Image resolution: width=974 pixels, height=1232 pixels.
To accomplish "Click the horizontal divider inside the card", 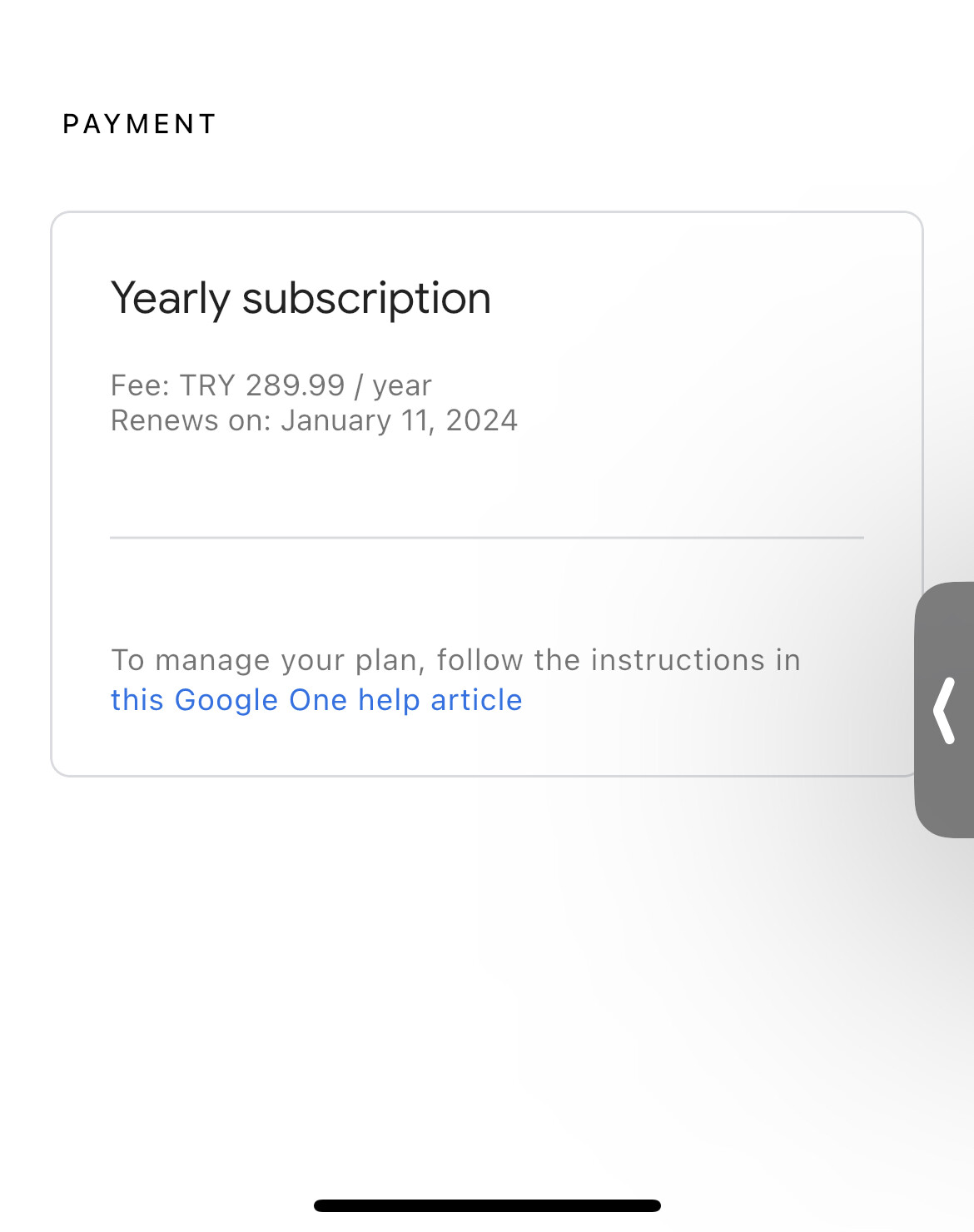I will tap(487, 538).
